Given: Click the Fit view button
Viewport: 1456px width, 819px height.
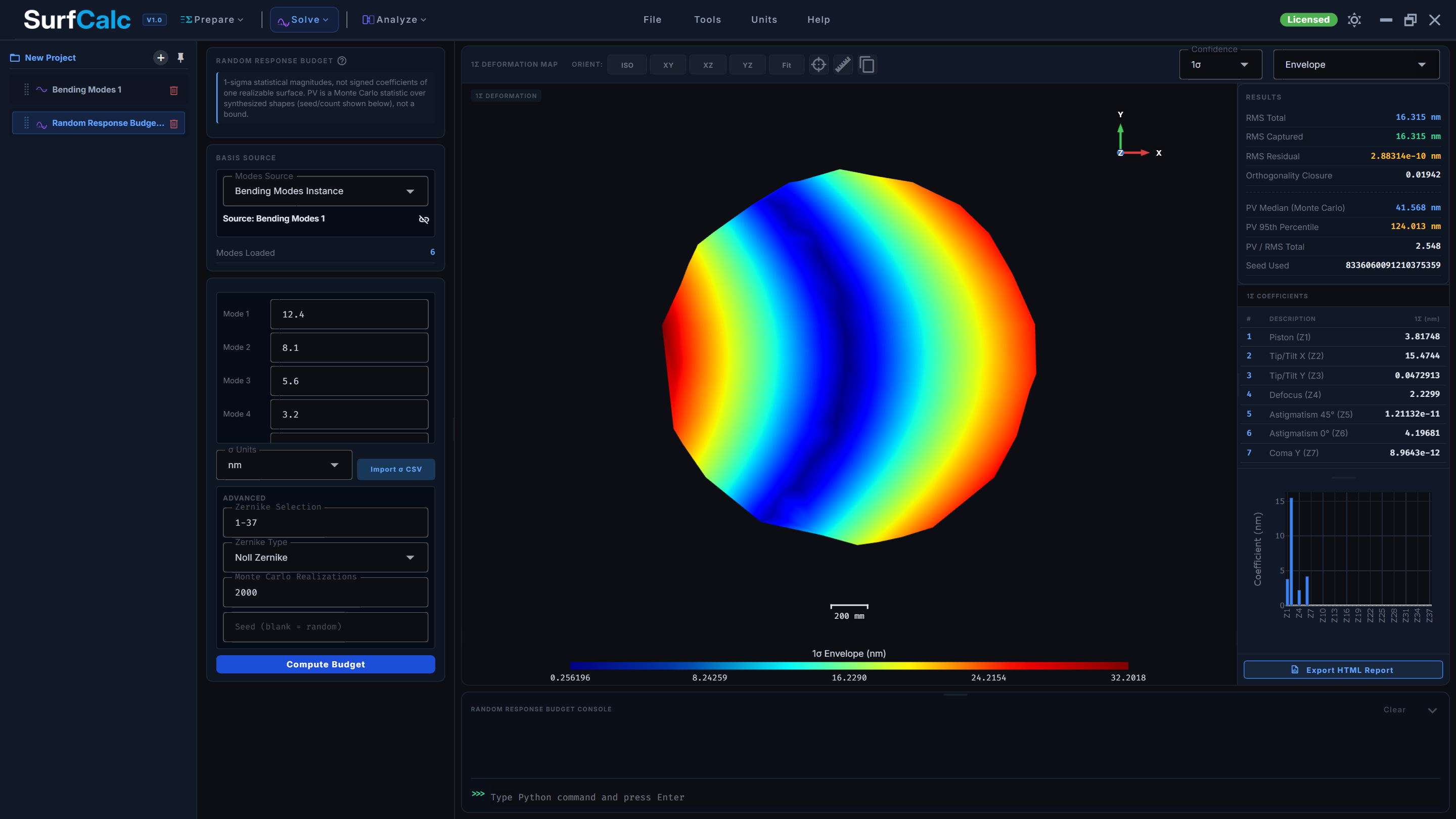Looking at the screenshot, I should pos(786,65).
